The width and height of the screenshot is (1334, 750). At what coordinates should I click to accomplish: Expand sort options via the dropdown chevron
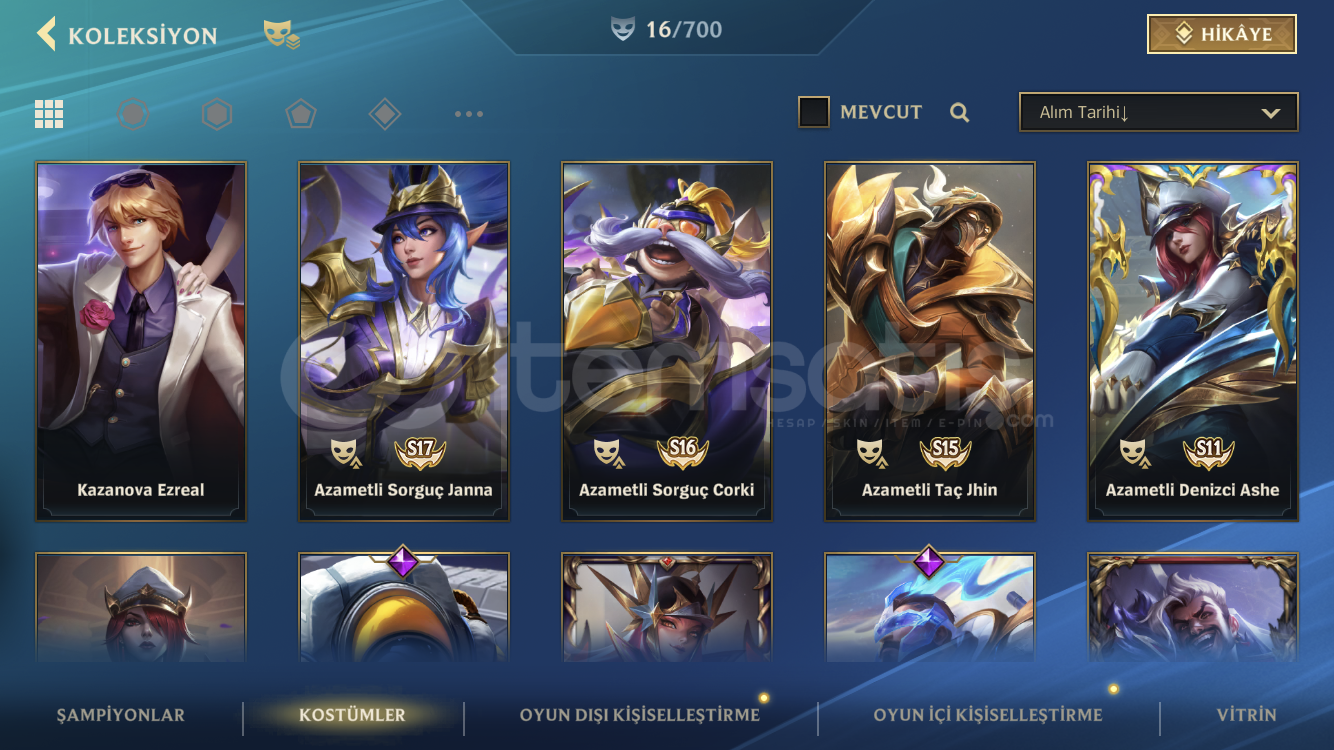[1271, 113]
